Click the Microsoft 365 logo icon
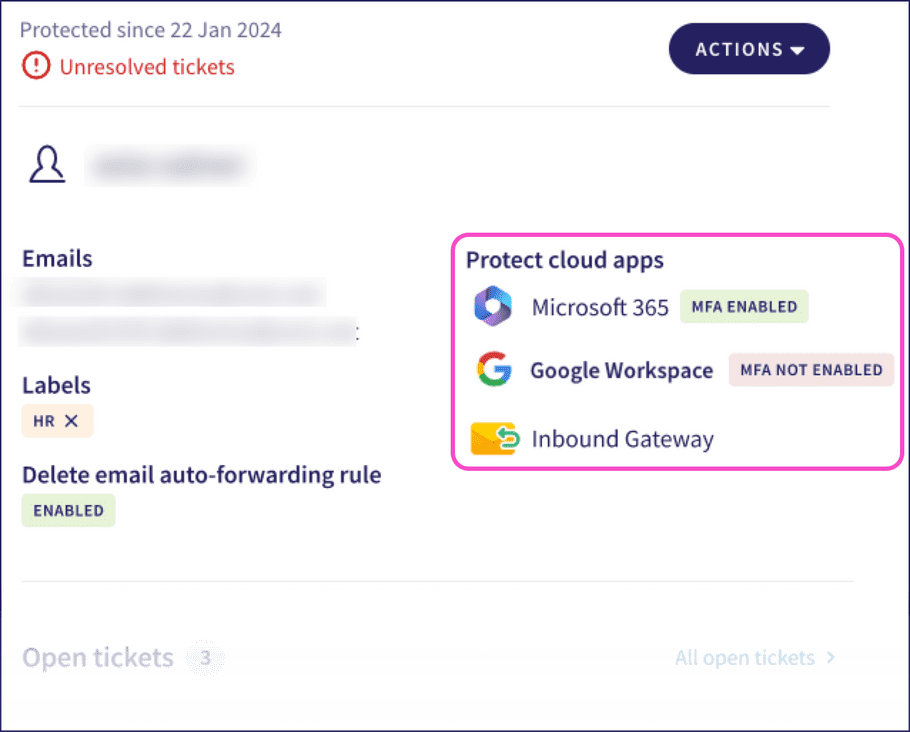910x732 pixels. 493,307
